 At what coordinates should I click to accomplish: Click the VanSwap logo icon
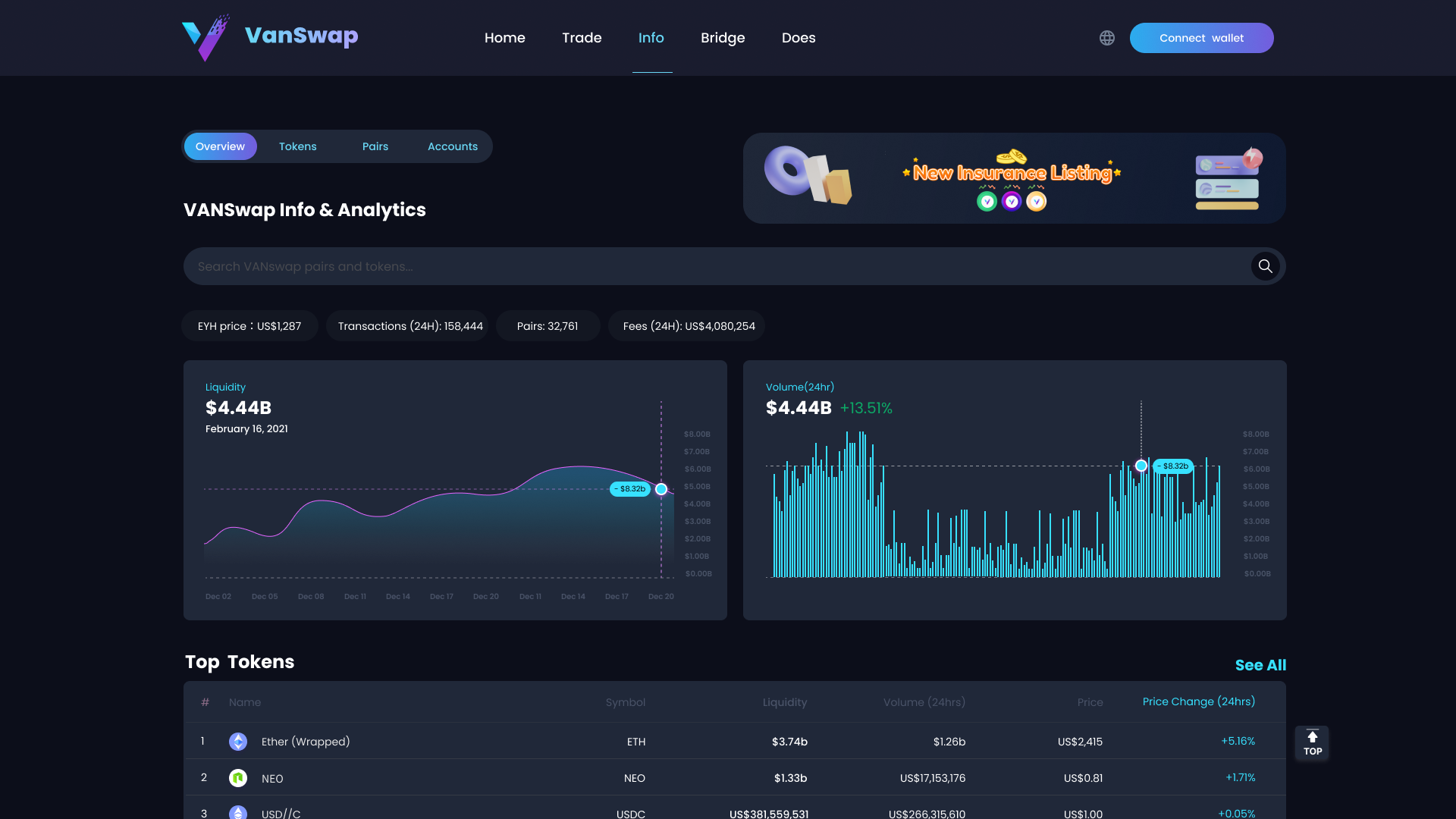point(205,37)
